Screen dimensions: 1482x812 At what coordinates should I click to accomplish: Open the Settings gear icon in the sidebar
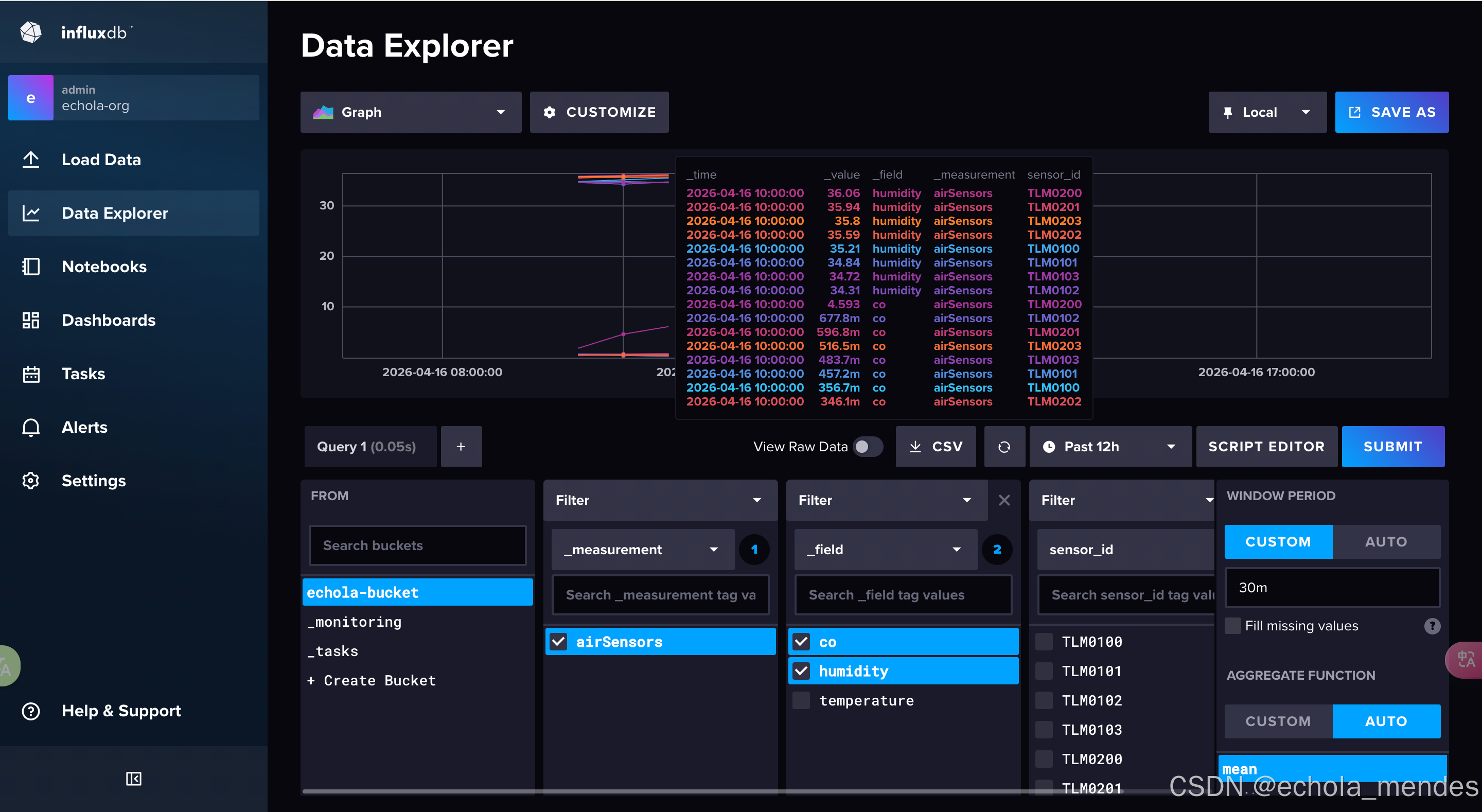click(31, 481)
